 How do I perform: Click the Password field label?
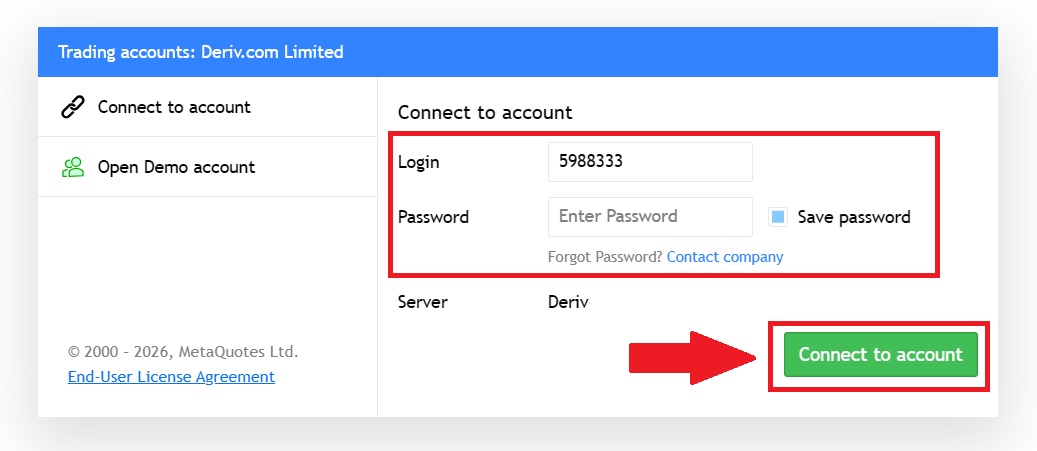coord(433,217)
